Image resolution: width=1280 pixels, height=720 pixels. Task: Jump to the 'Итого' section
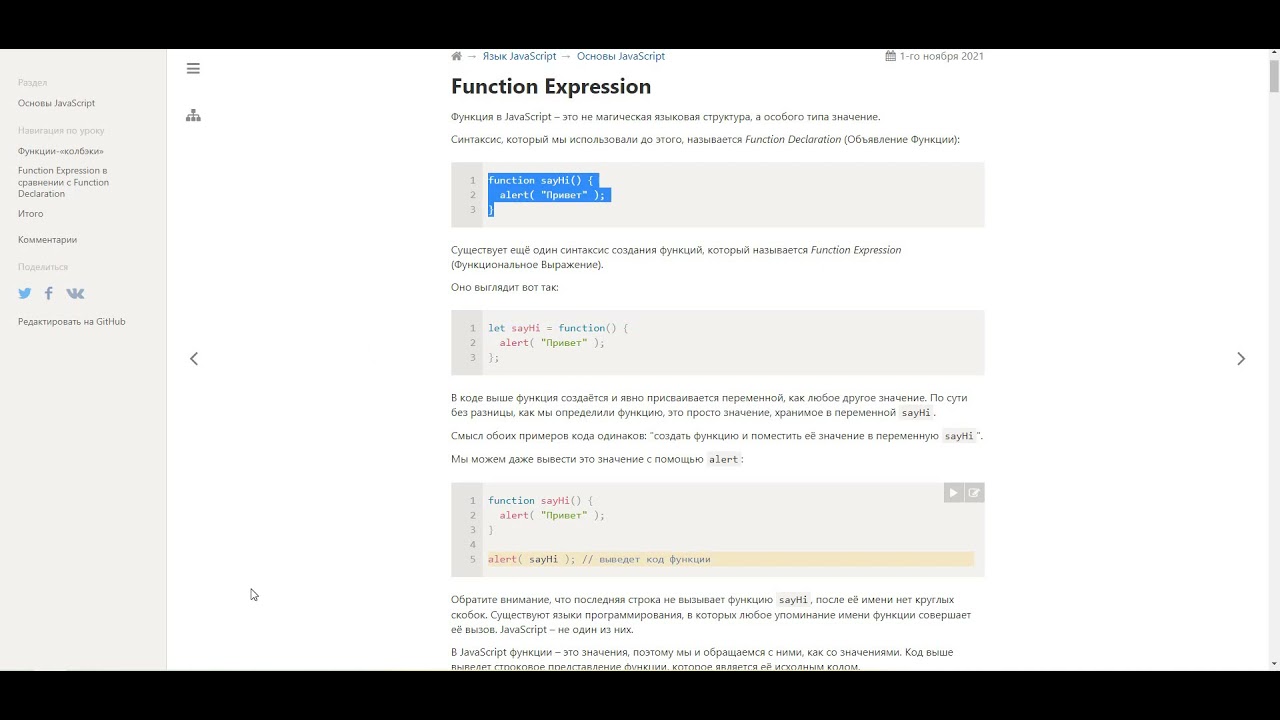click(x=30, y=214)
